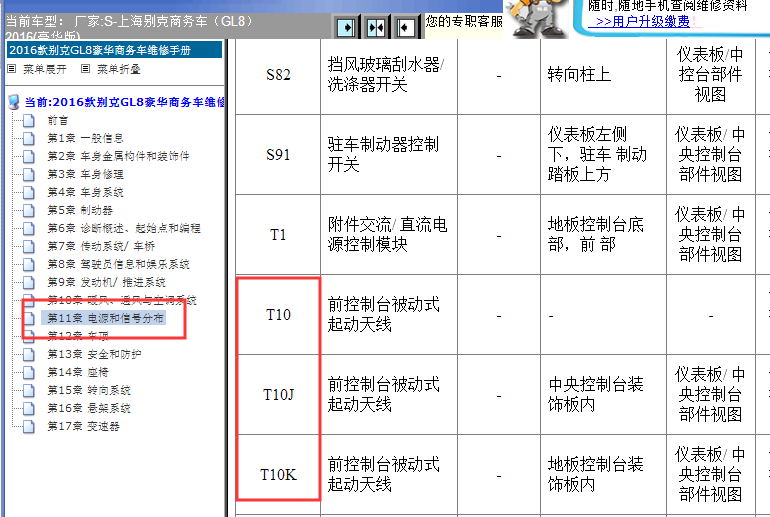Click the page icon next to 第17章
Screen dimensions: 770x517
[x=29, y=427]
